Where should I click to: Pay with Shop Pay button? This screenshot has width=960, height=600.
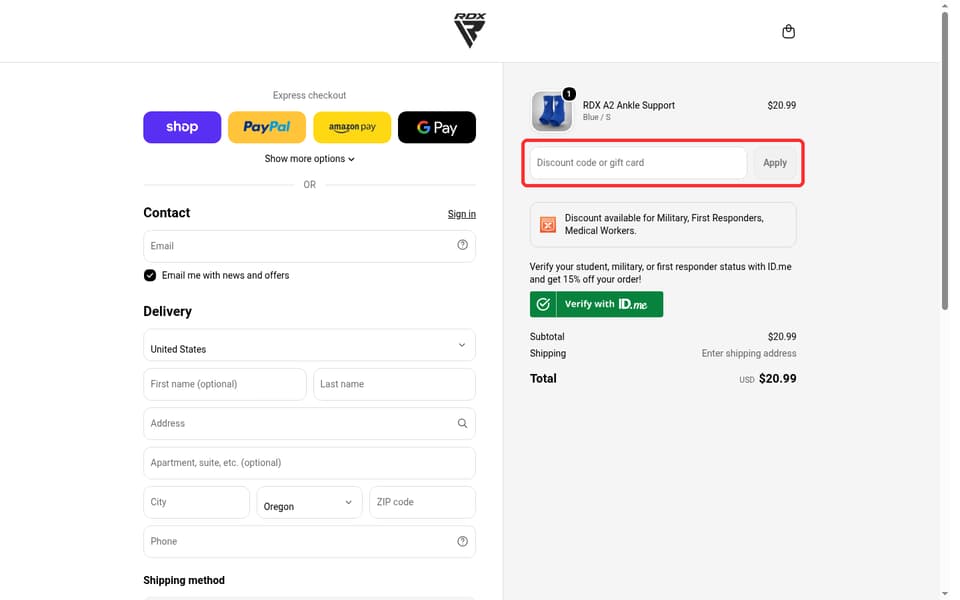(182, 127)
